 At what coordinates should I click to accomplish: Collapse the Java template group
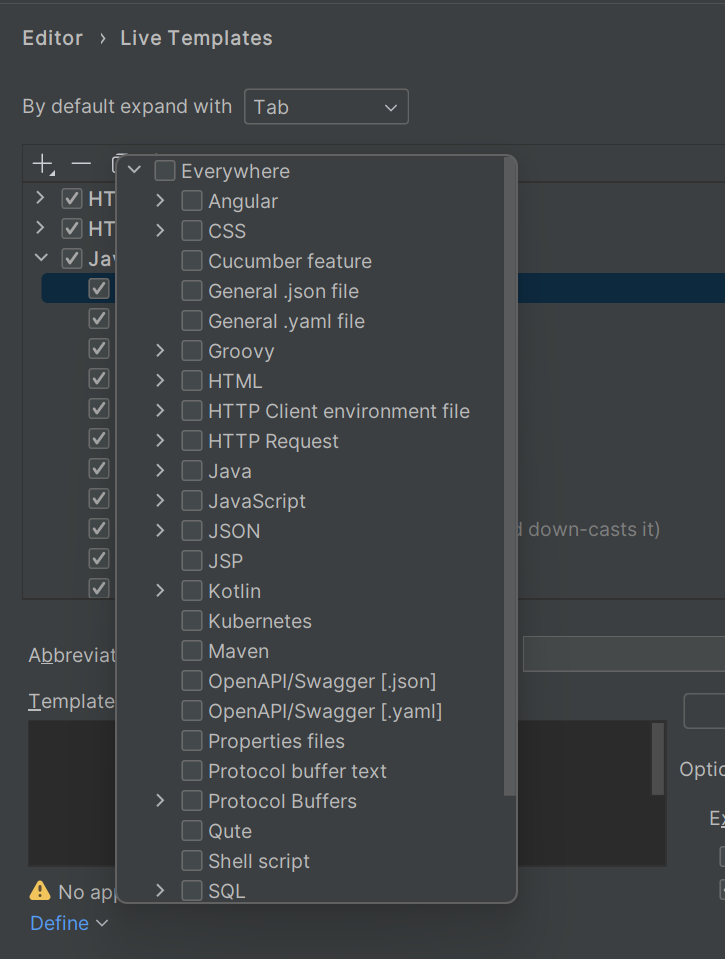pos(40,257)
